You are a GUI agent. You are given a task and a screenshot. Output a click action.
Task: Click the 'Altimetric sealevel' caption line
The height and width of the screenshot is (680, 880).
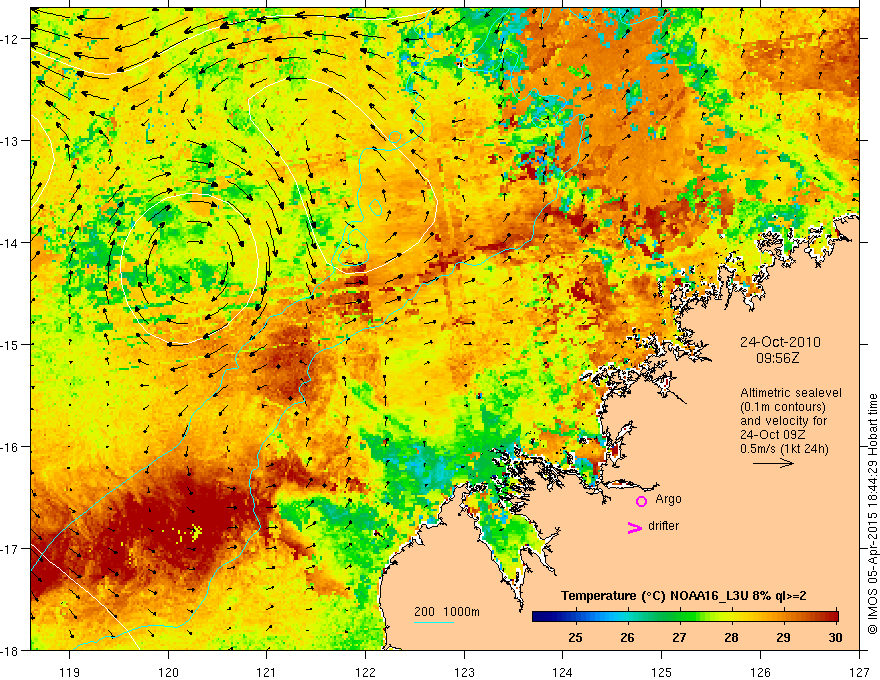[x=791, y=393]
